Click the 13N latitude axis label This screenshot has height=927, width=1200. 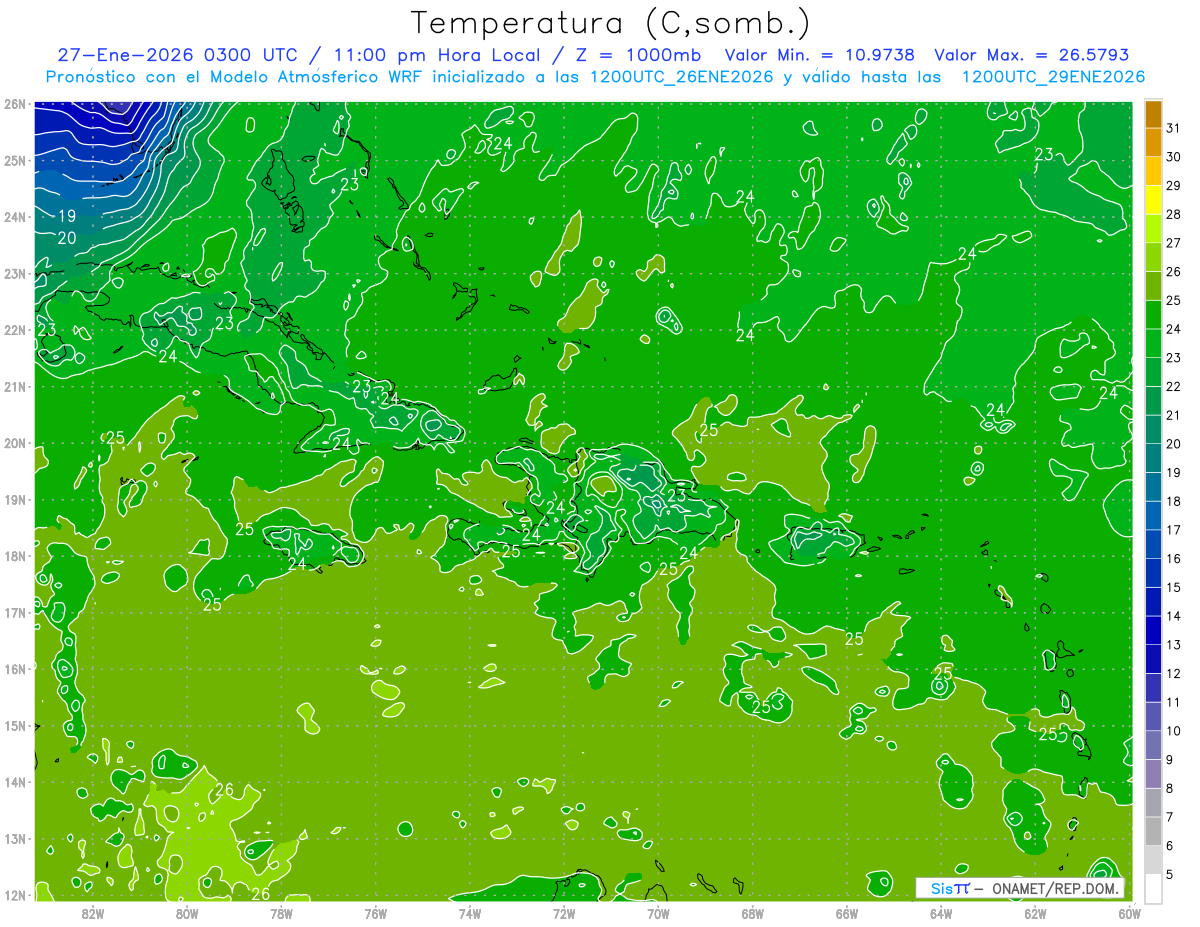pos(14,838)
